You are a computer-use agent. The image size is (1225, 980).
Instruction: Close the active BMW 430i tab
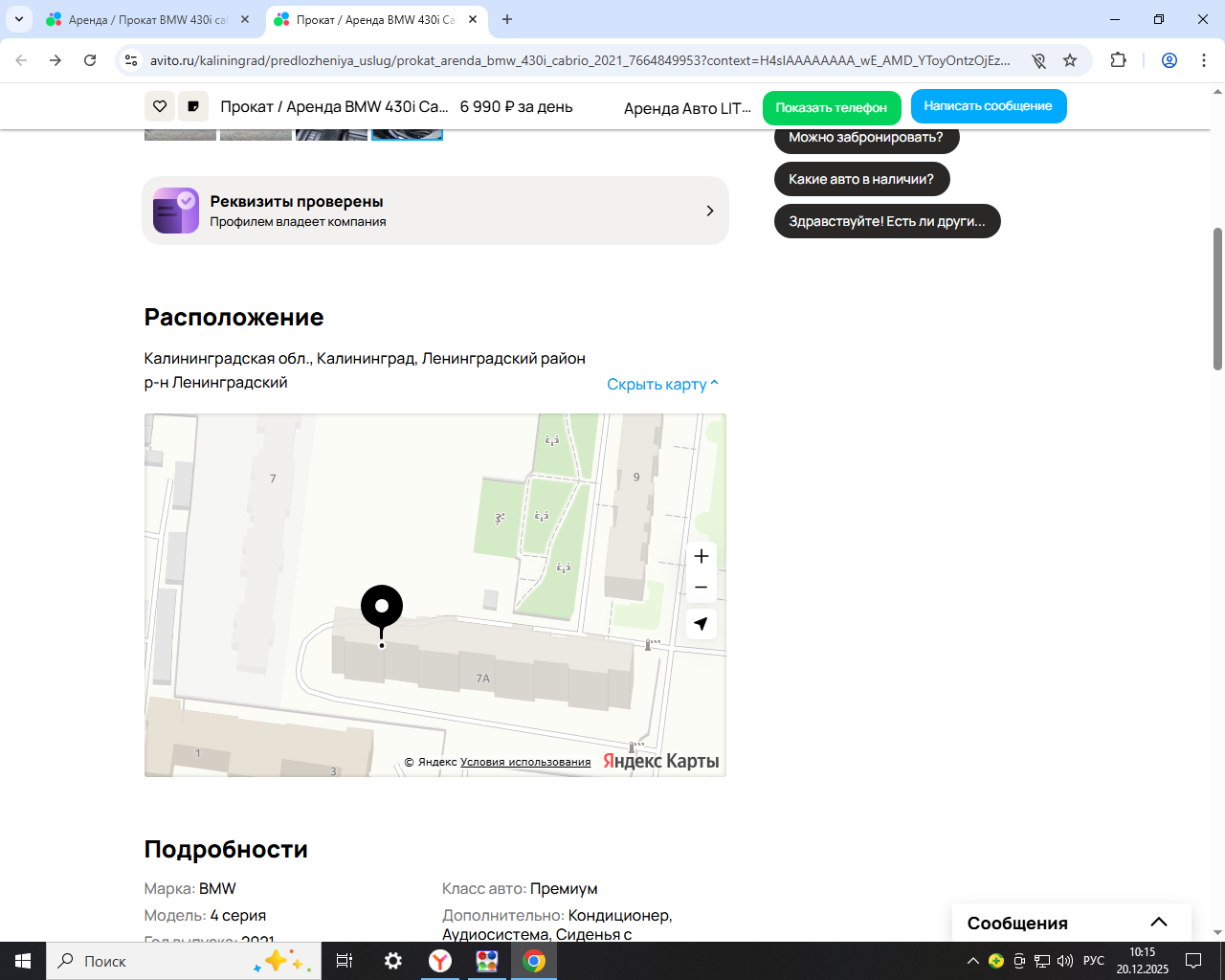point(473,19)
